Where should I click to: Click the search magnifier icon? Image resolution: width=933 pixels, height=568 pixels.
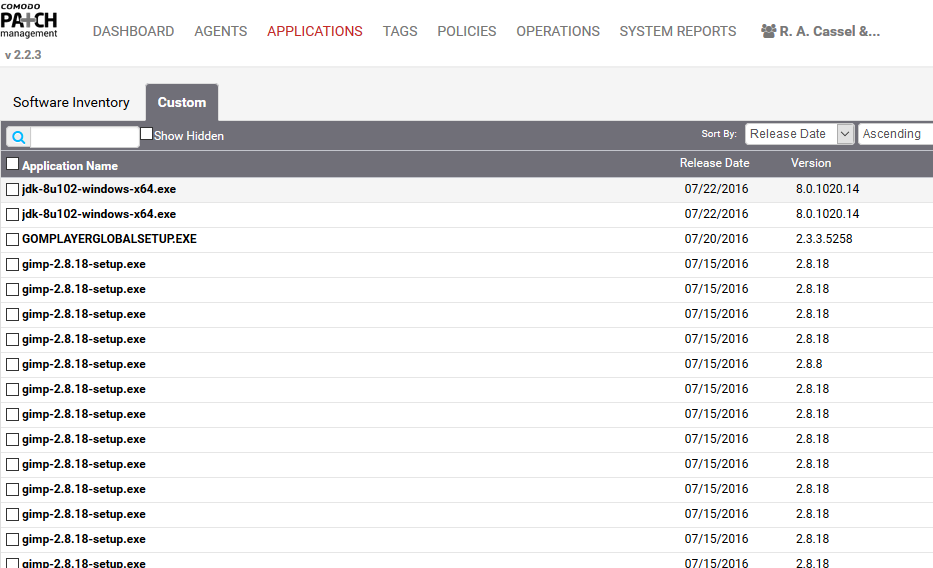[x=18, y=137]
